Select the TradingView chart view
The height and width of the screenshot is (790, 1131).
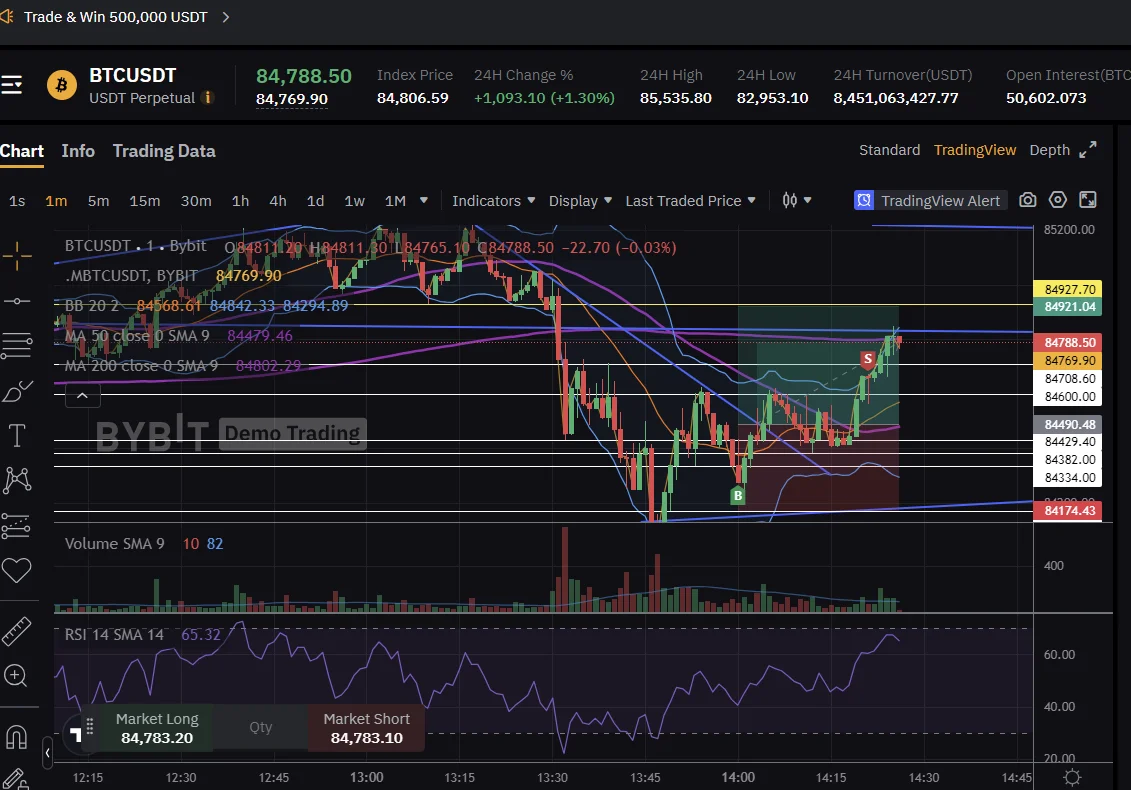974,149
